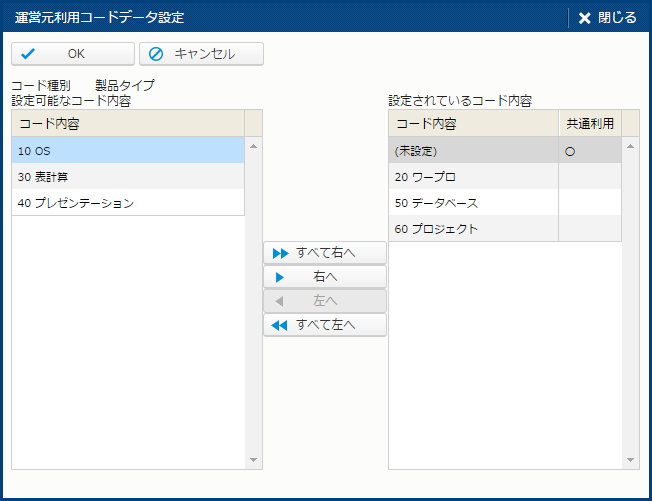Click left list scrollbar up arrow
Viewport: 652px width, 501px height.
coord(253,147)
